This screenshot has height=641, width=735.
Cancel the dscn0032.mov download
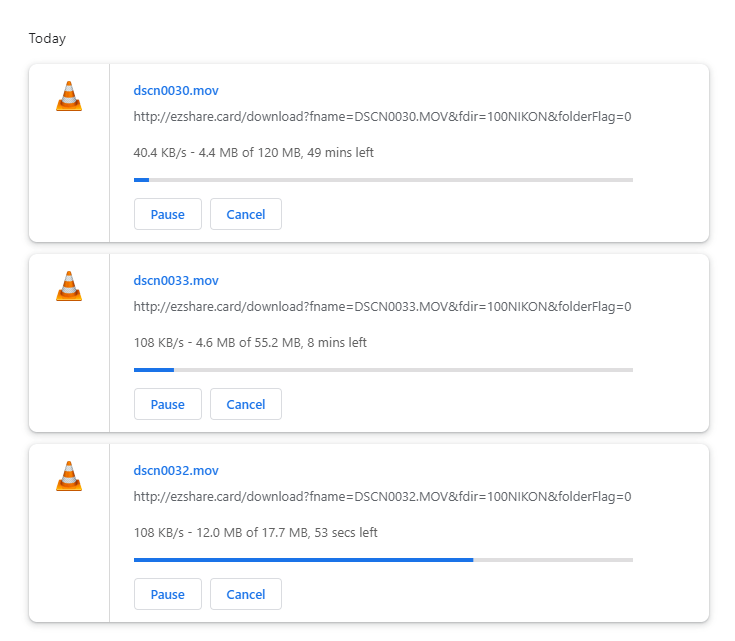coord(246,594)
